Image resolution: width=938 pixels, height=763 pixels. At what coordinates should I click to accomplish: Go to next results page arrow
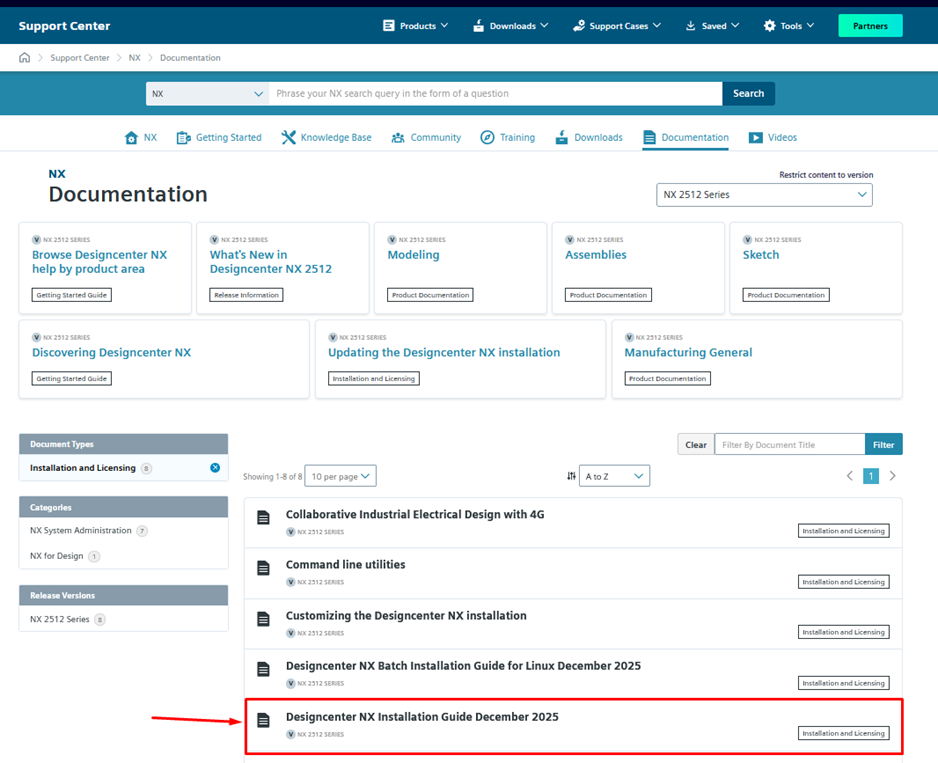893,476
